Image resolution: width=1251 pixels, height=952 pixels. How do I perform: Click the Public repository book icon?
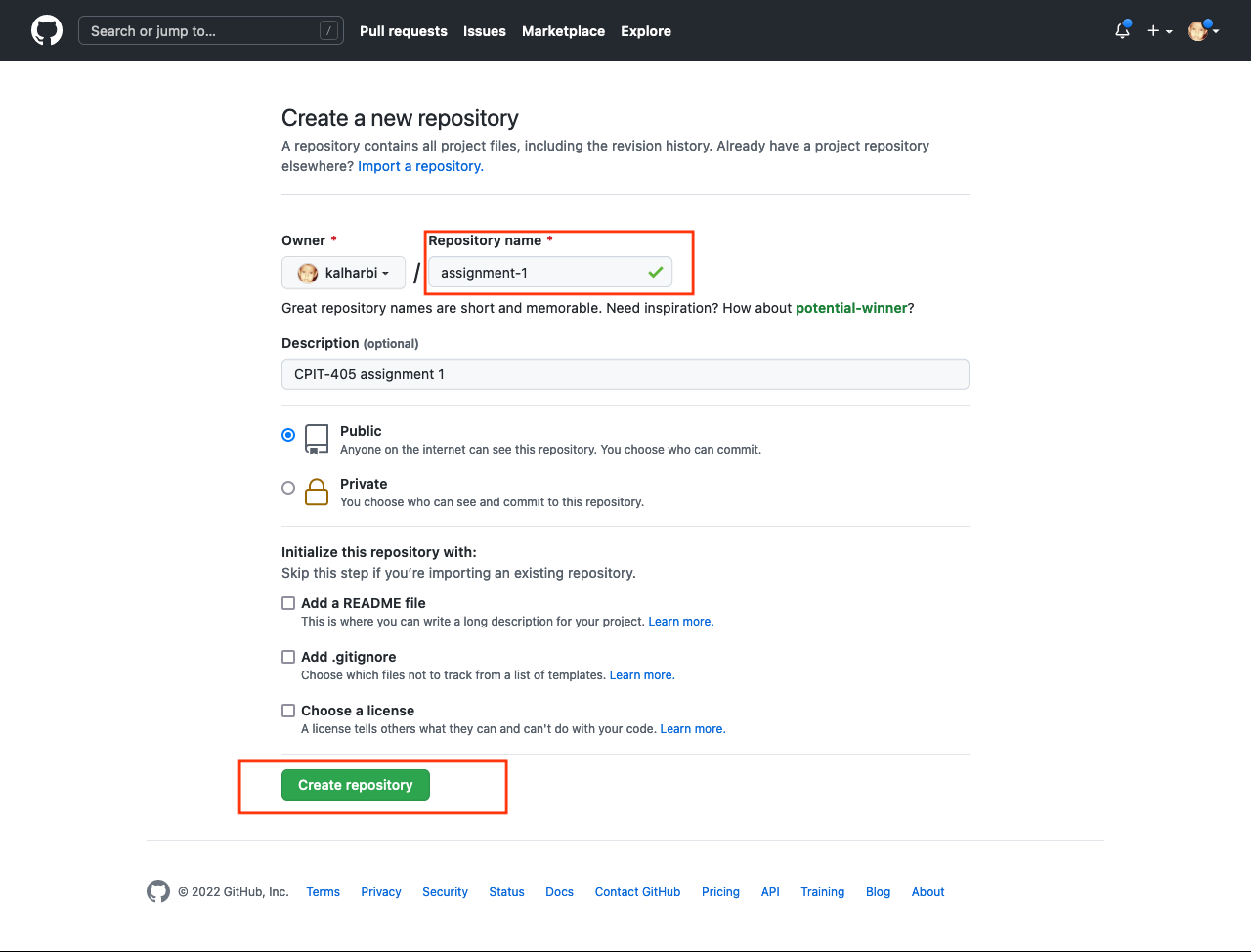pos(317,440)
